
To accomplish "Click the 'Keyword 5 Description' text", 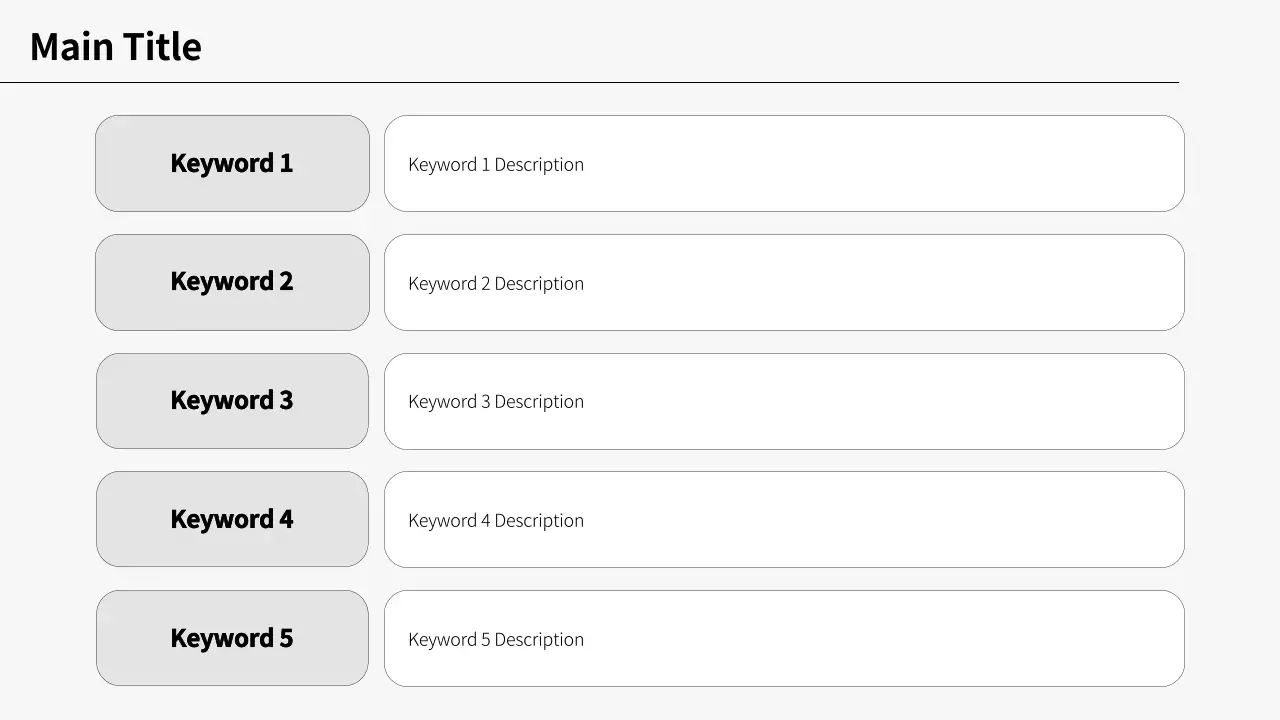I will pos(496,639).
